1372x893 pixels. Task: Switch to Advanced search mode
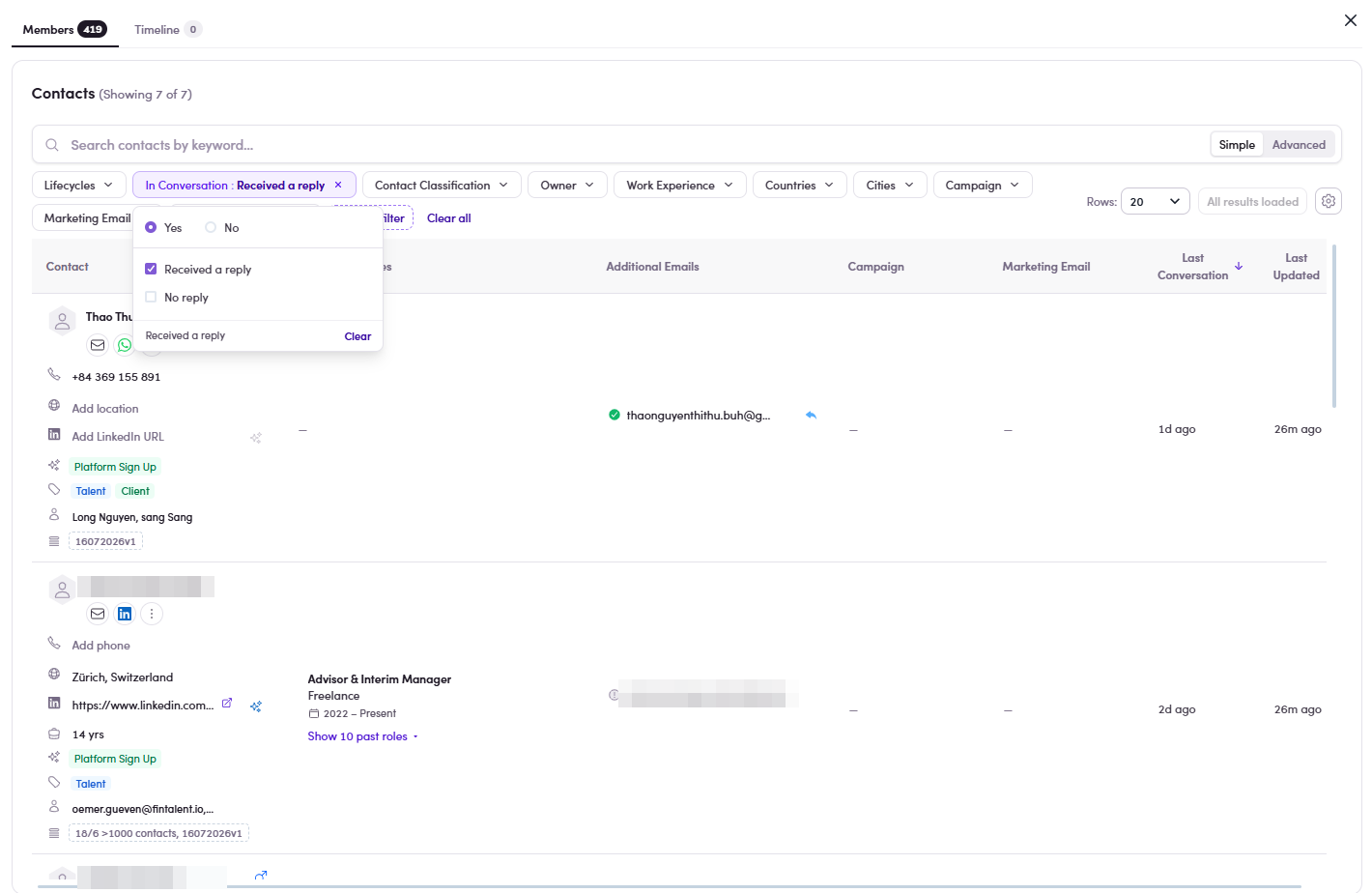click(1299, 145)
